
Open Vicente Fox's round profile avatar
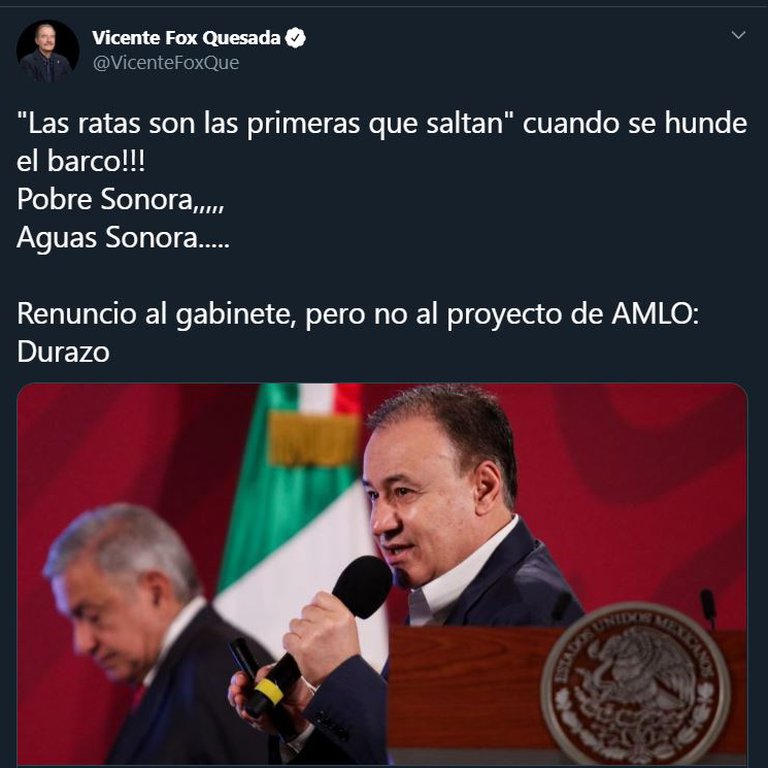(48, 51)
